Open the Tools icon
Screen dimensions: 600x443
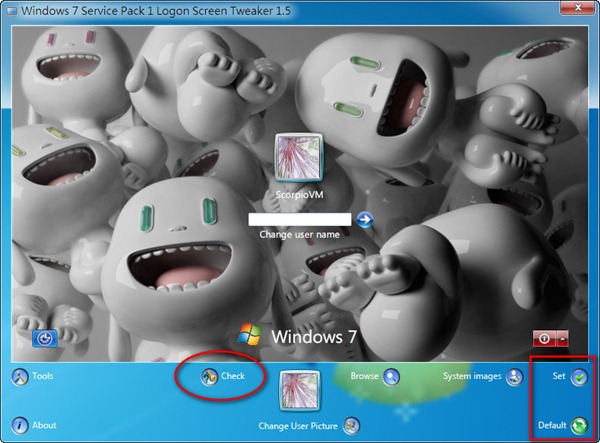[x=19, y=377]
